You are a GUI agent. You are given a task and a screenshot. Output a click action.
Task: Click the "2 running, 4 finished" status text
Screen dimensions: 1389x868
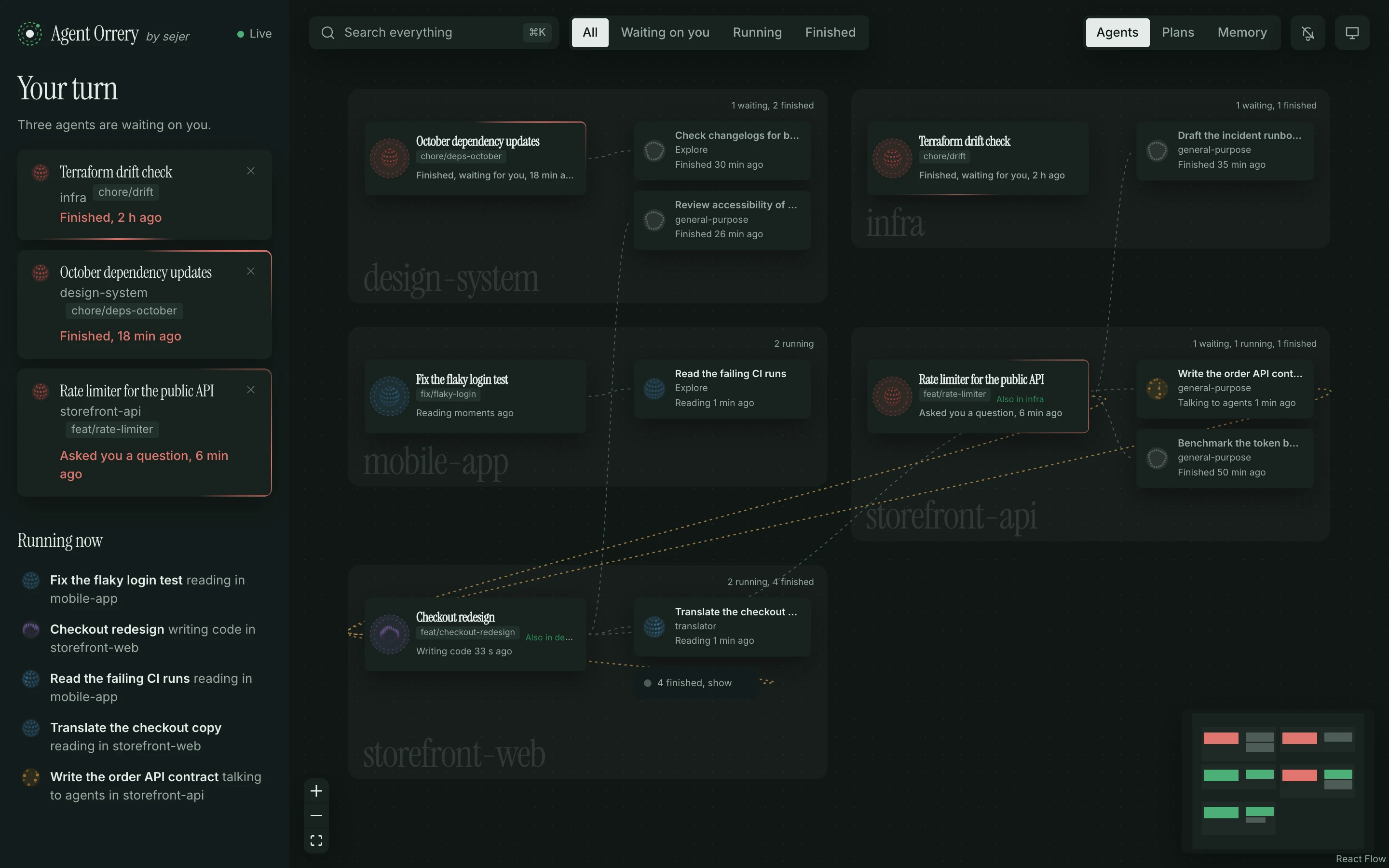point(770,582)
